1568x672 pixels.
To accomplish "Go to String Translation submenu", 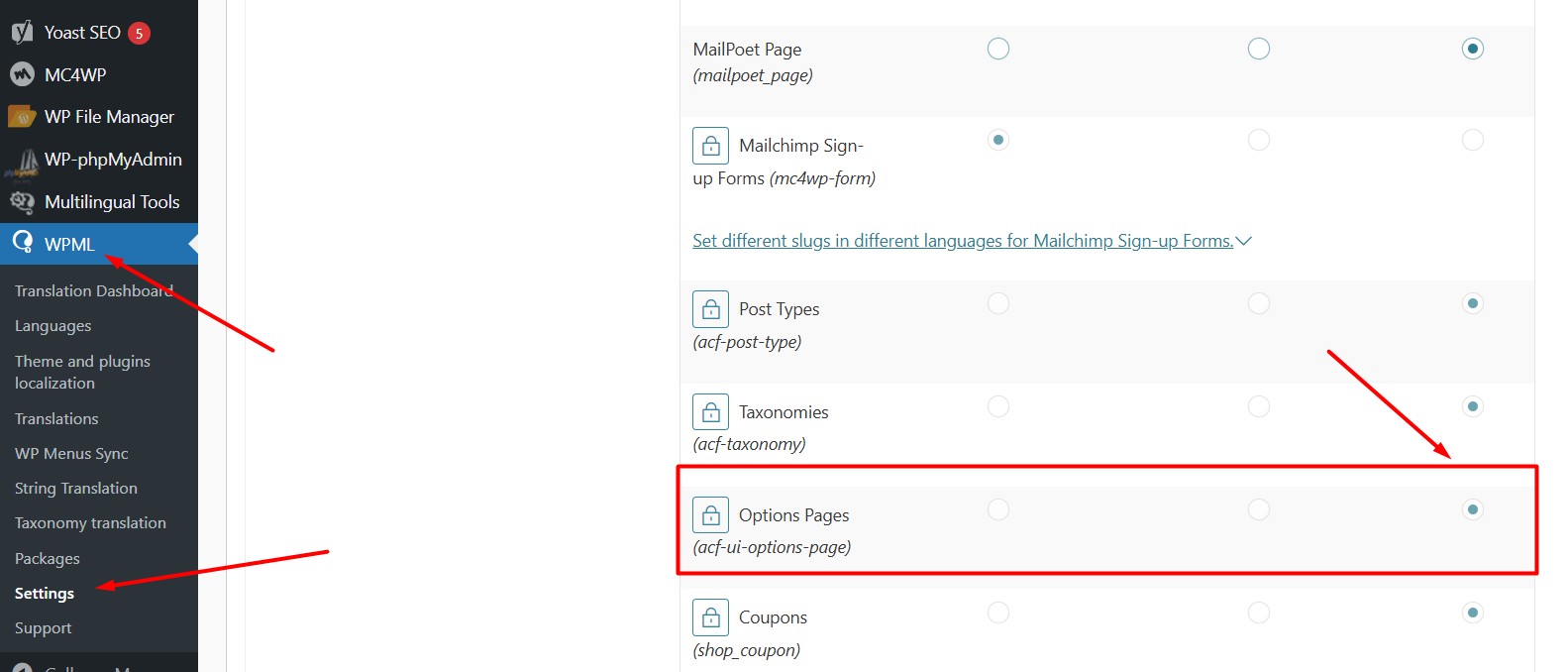I will point(76,489).
